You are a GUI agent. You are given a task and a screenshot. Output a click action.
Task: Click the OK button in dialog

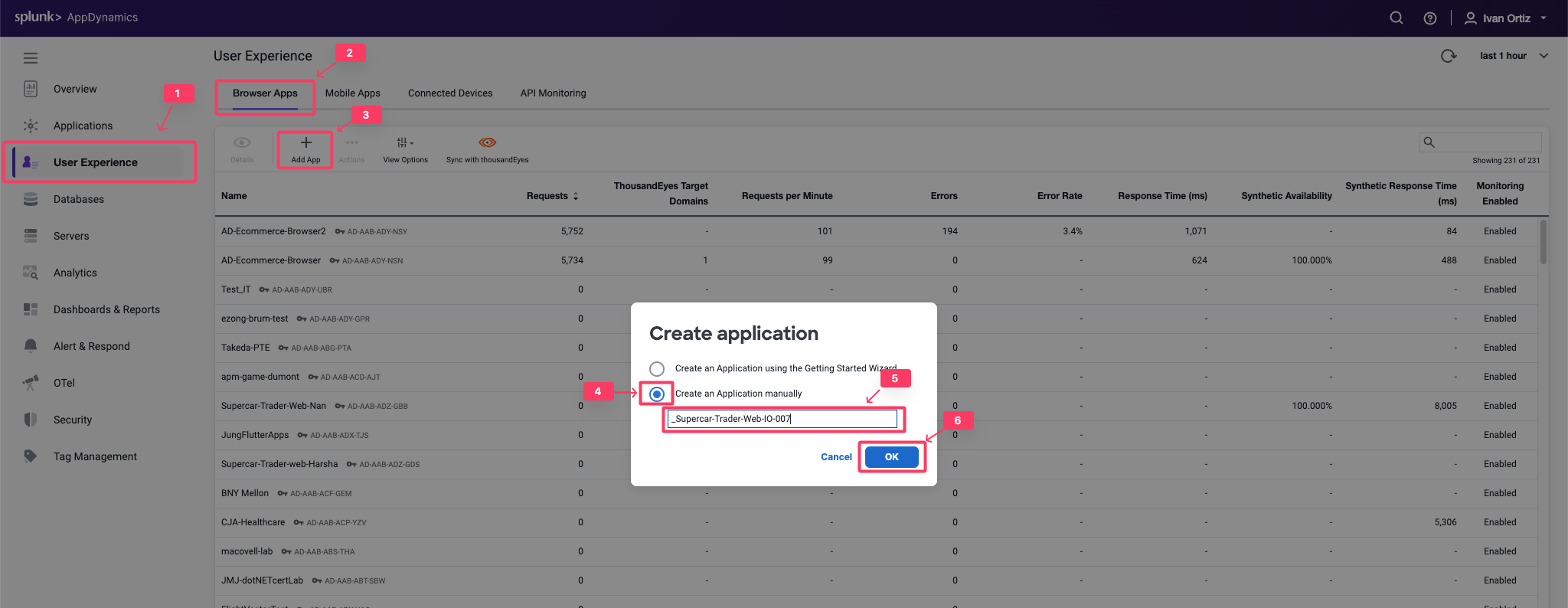[892, 457]
